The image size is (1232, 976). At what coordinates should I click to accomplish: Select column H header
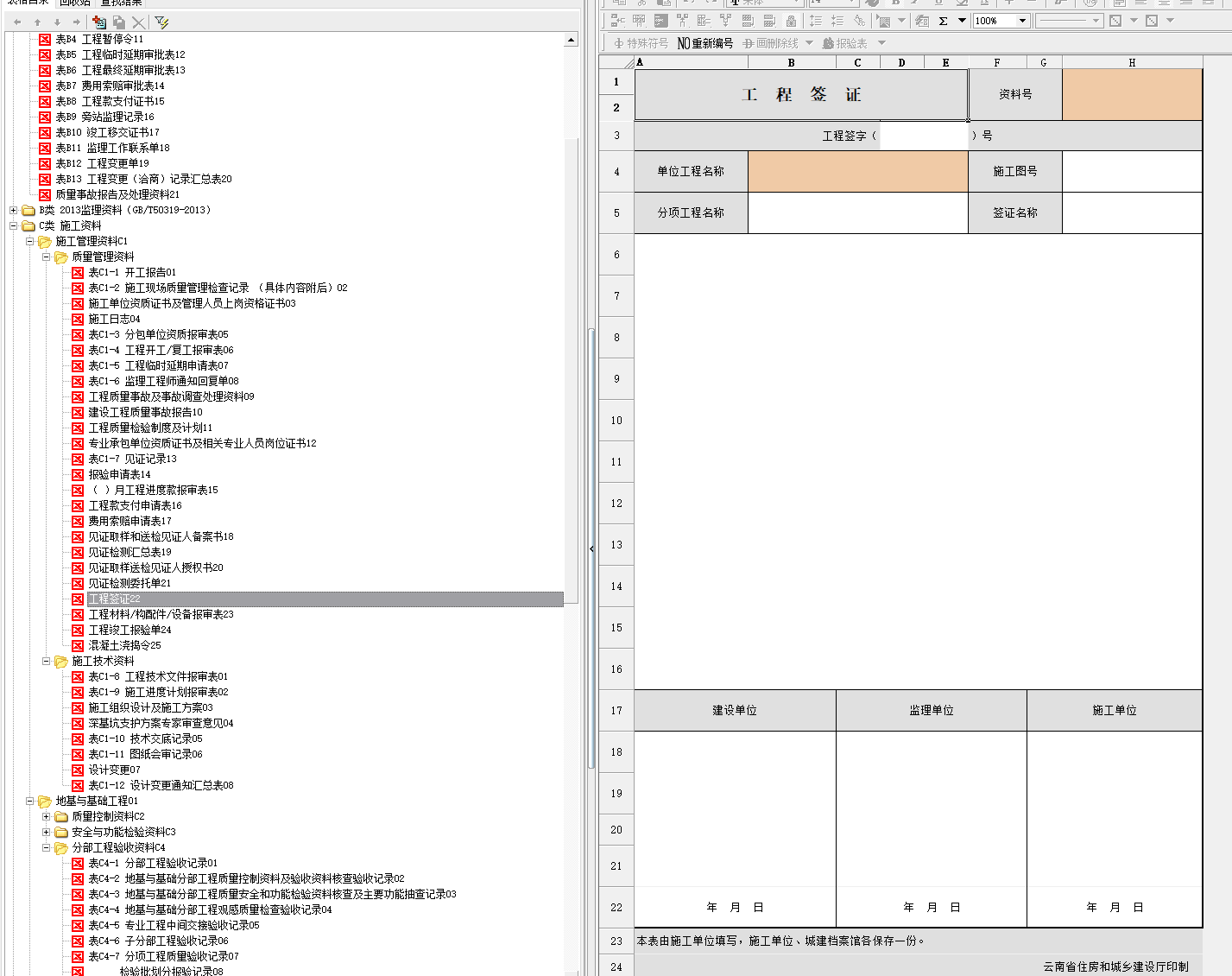tap(1132, 62)
